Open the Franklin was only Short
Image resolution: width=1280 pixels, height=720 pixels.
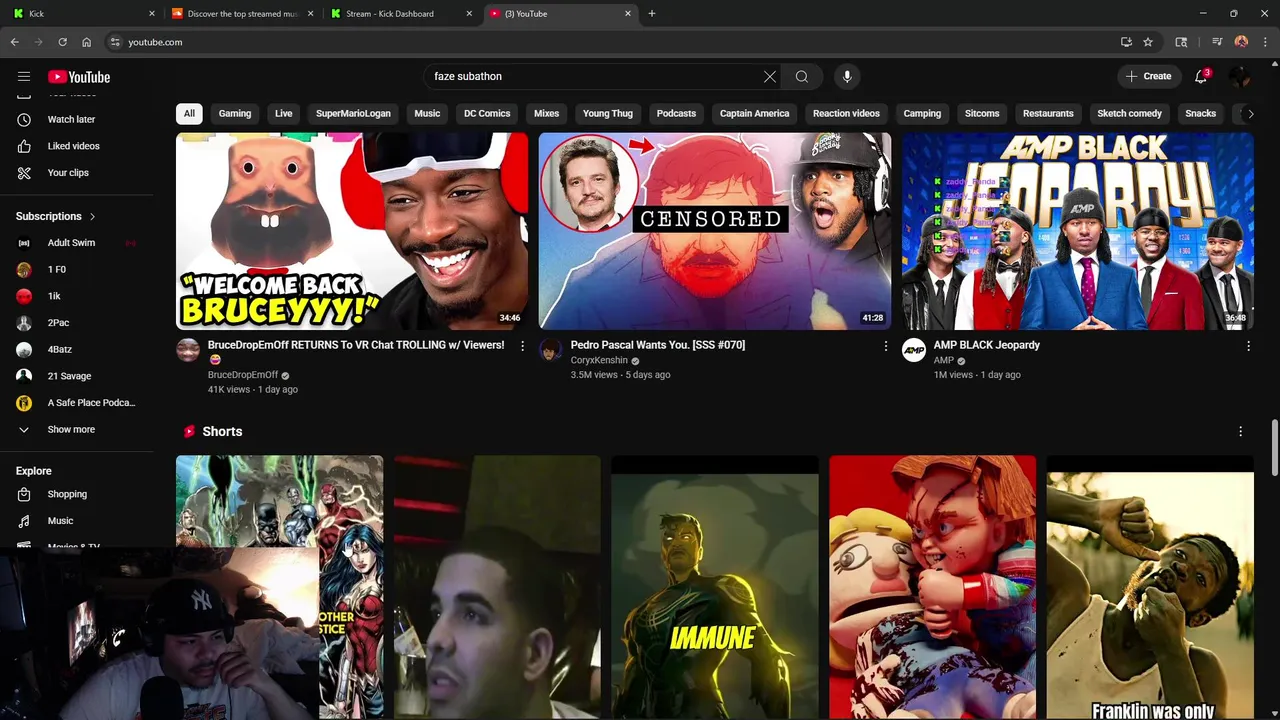pos(1150,587)
